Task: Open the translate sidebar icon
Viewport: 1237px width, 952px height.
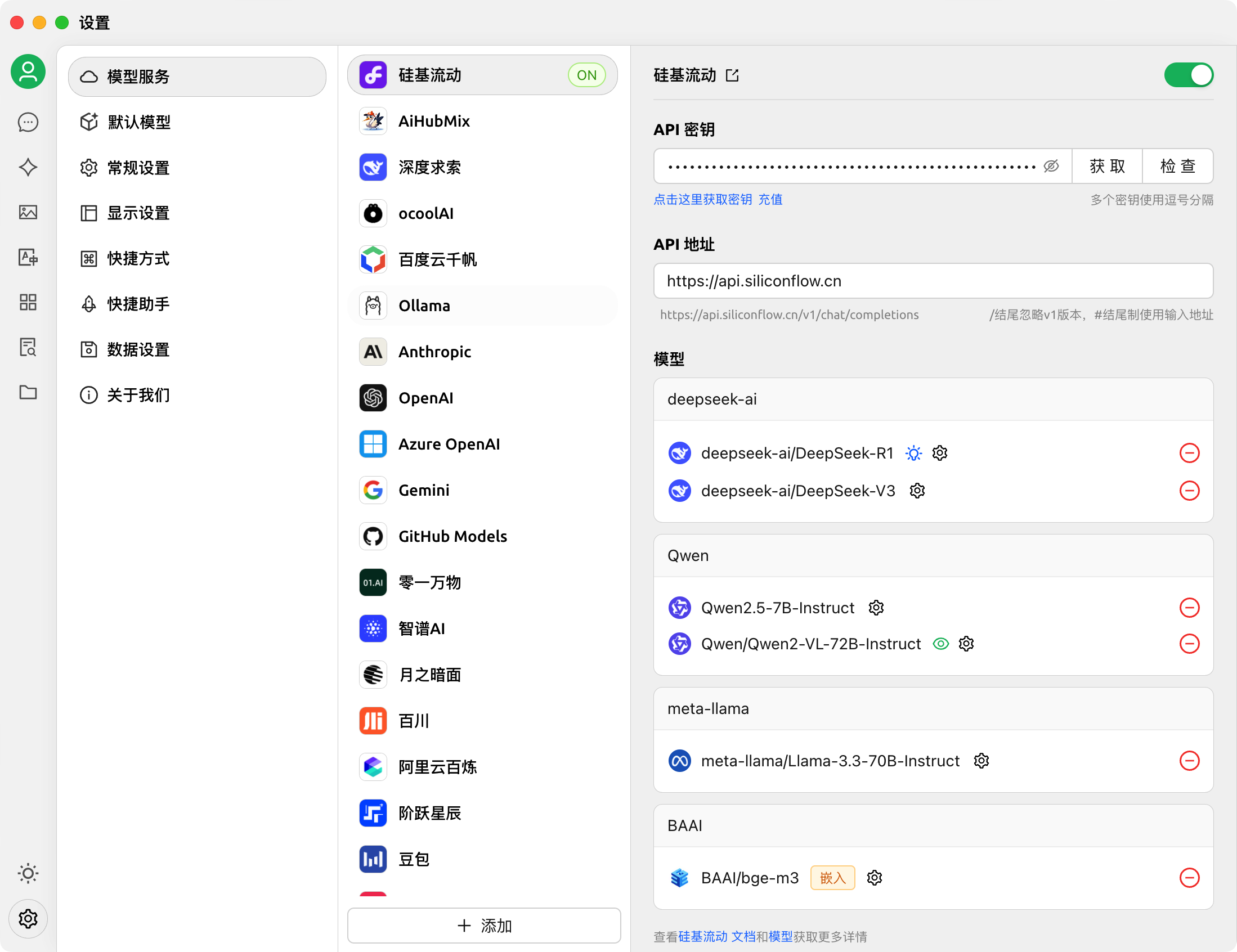Action: [28, 257]
